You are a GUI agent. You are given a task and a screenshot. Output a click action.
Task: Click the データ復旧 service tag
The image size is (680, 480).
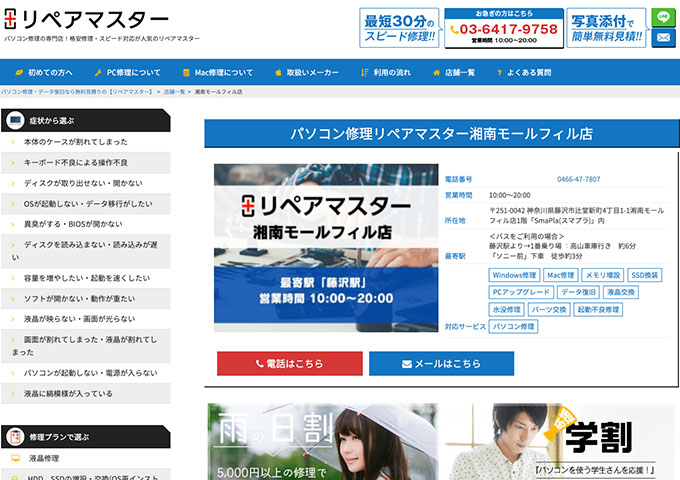(x=579, y=292)
